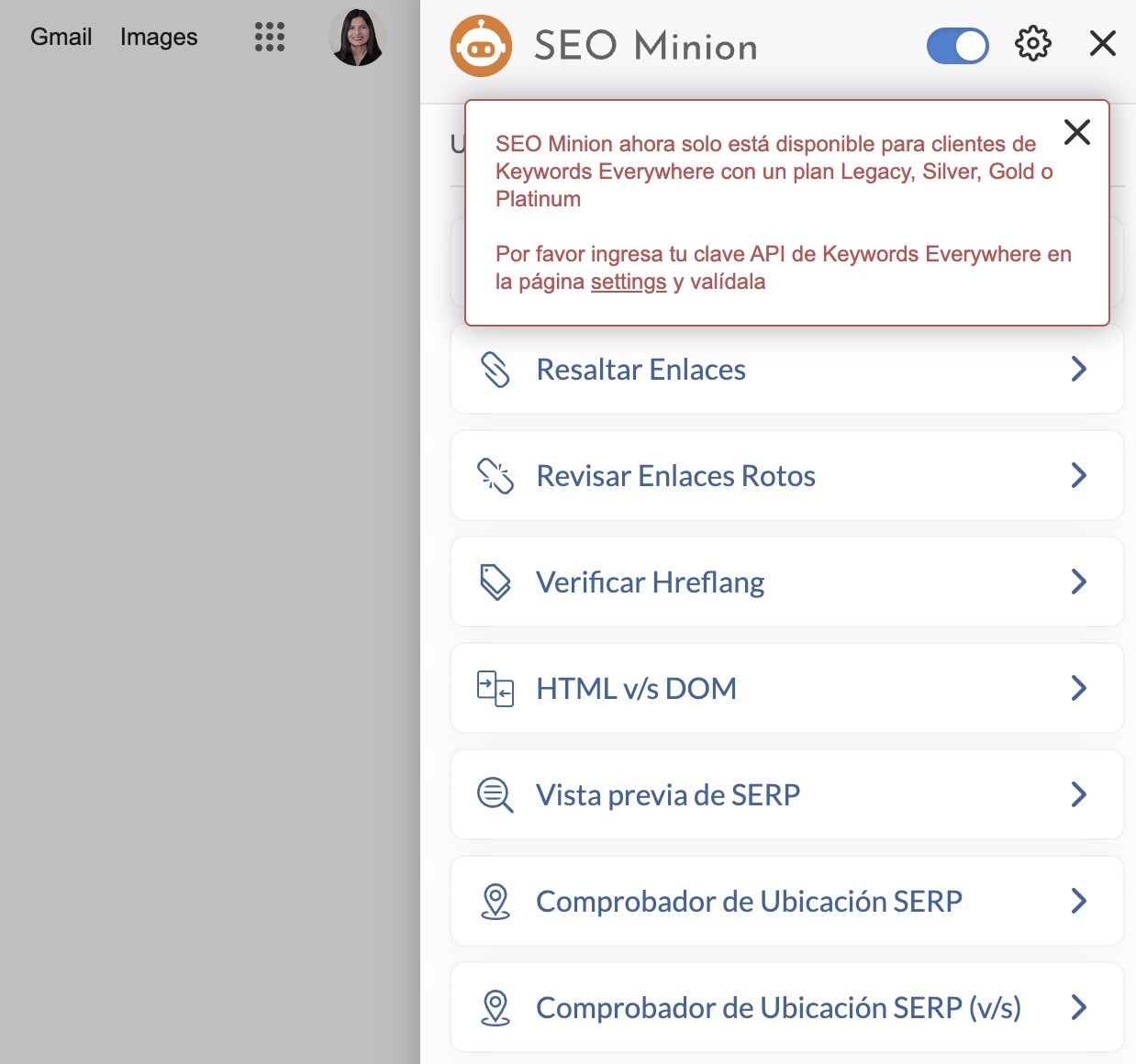Open the Images link
This screenshot has width=1136, height=1064.
point(159,37)
